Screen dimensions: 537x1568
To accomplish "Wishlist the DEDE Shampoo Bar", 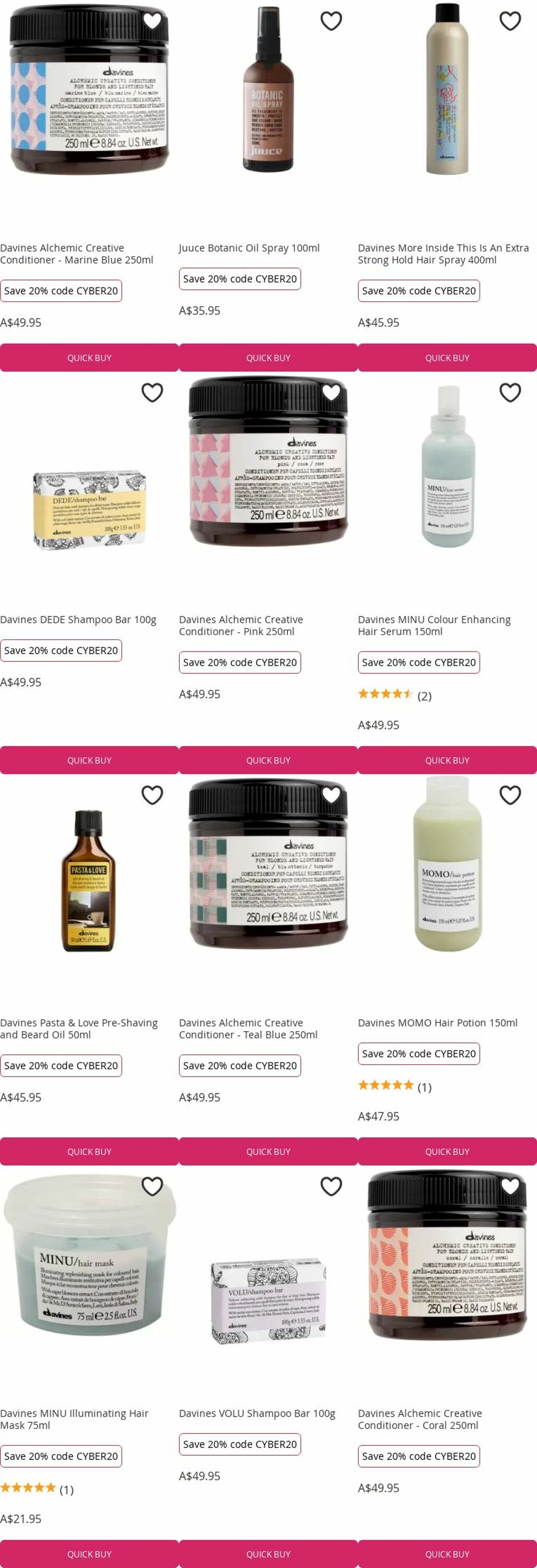I will tap(152, 393).
